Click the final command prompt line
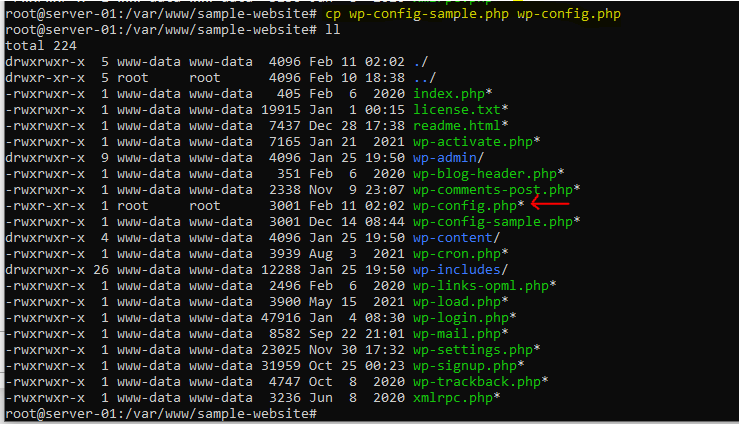The height and width of the screenshot is (424, 739). click(x=161, y=414)
